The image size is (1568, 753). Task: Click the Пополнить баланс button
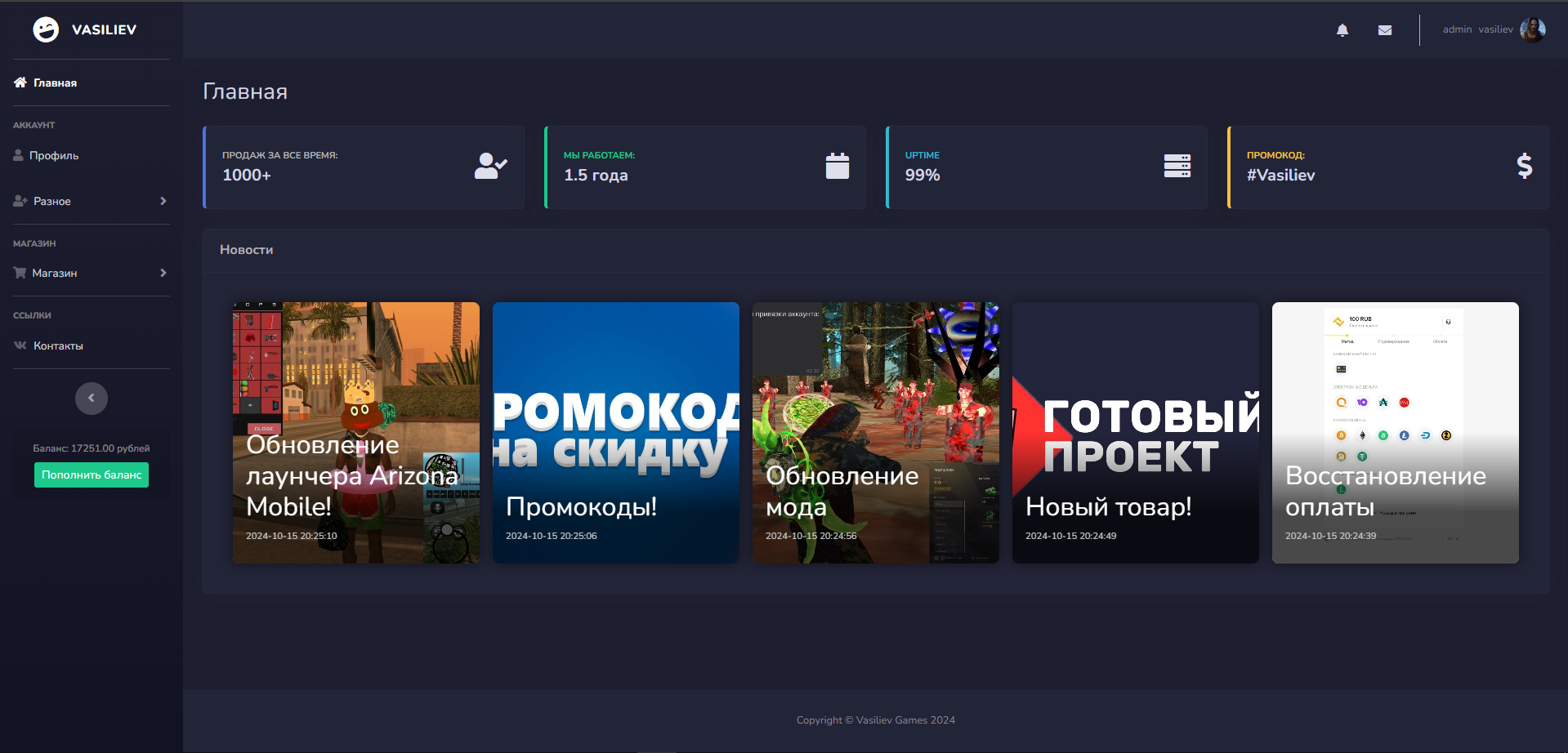(x=92, y=475)
